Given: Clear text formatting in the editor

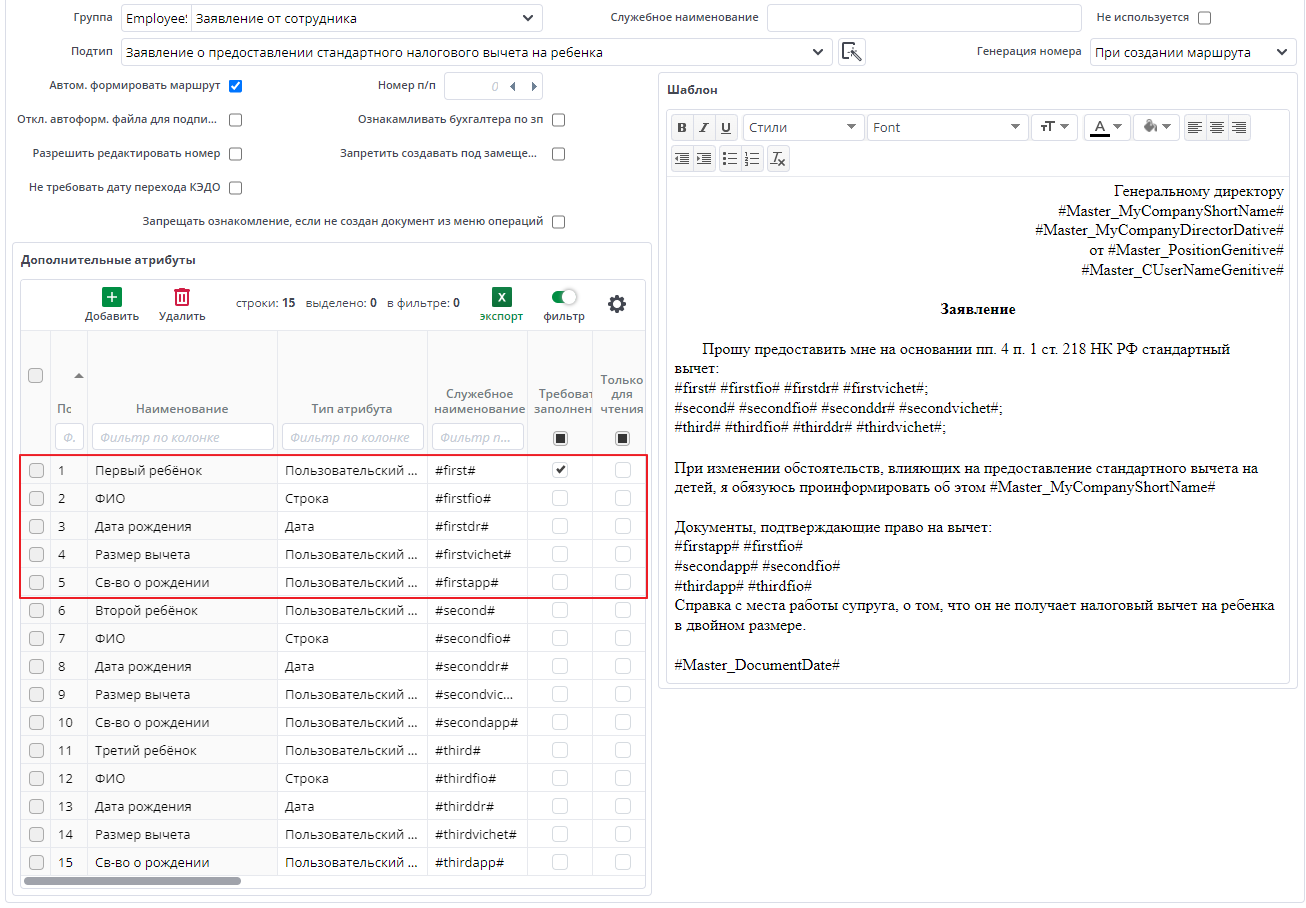Looking at the screenshot, I should coord(778,159).
